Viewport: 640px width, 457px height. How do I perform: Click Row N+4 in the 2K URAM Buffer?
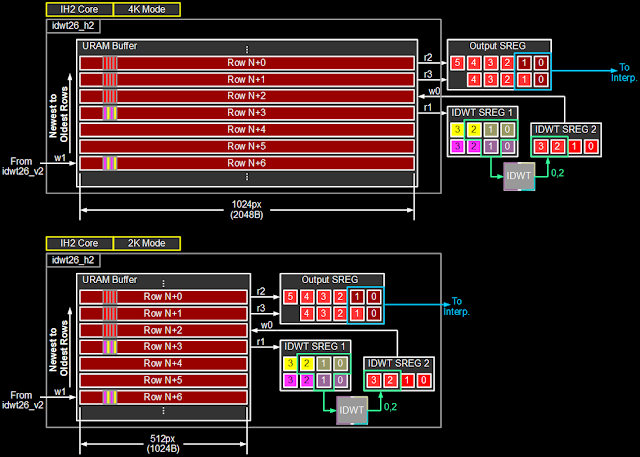point(163,364)
